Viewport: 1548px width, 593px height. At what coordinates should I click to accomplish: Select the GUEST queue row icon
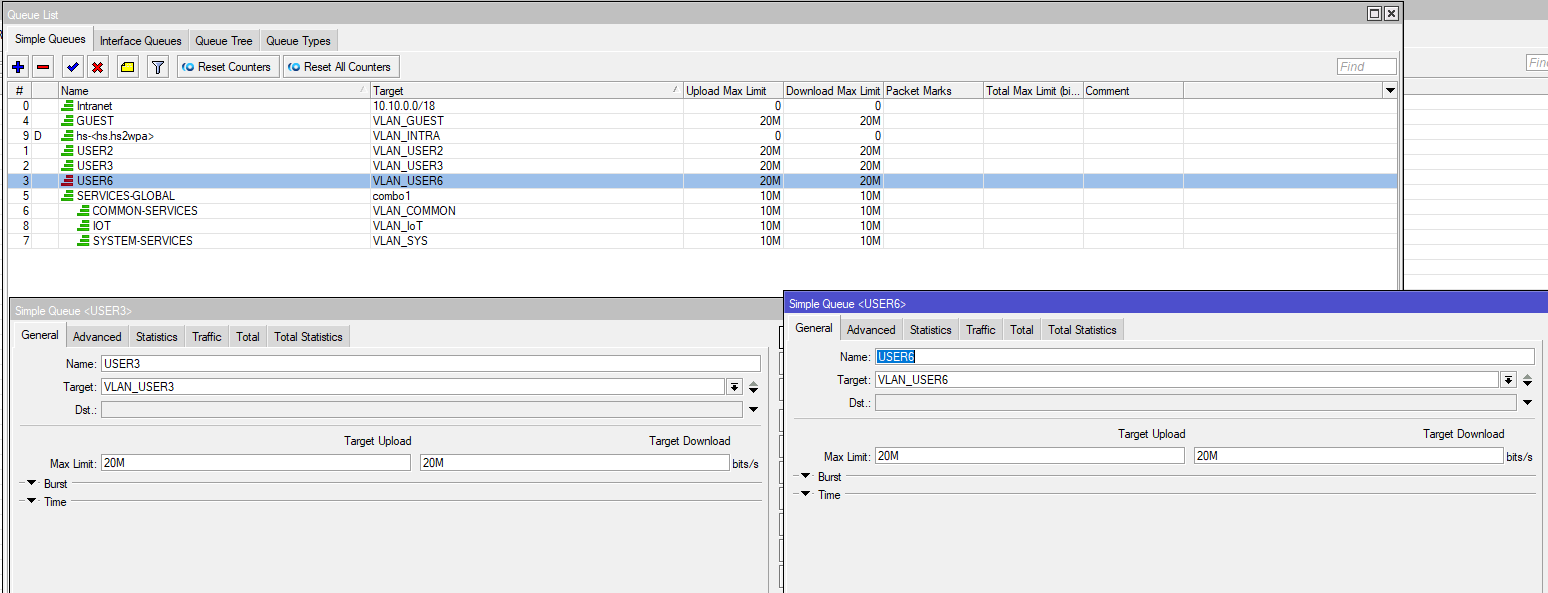(x=68, y=121)
